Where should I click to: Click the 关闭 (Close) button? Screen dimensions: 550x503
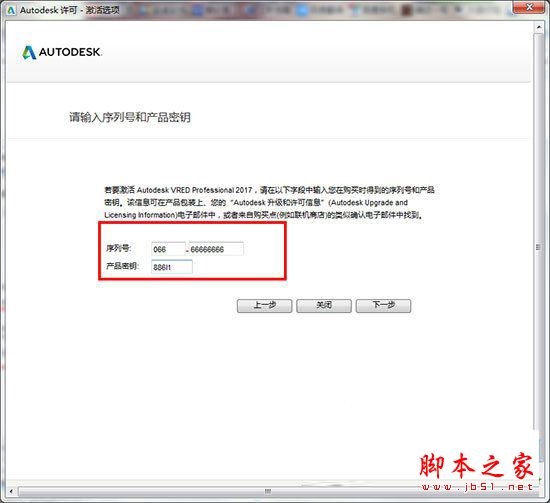(x=324, y=306)
